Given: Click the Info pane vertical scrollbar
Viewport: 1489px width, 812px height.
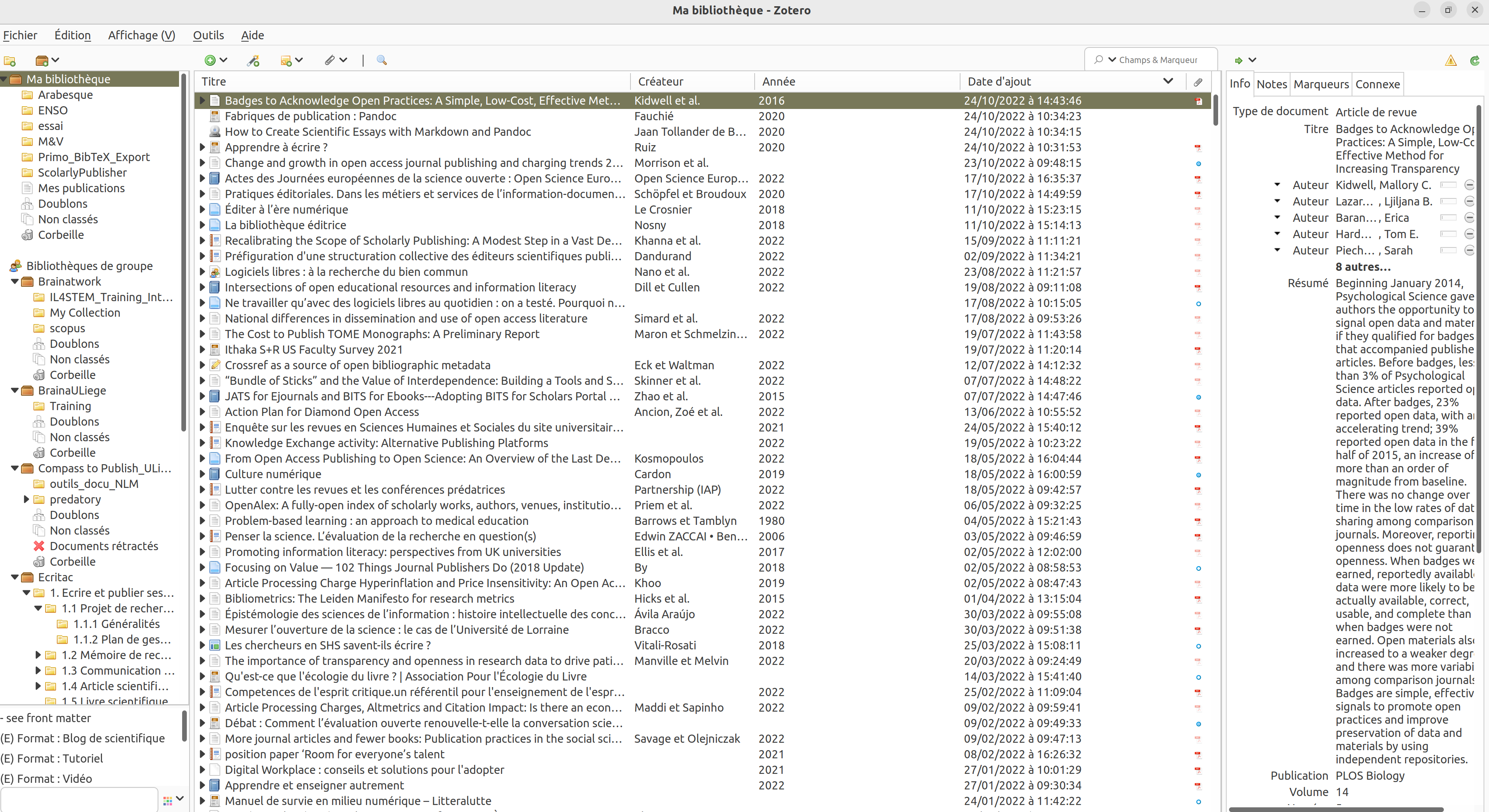Looking at the screenshot, I should (1478, 330).
